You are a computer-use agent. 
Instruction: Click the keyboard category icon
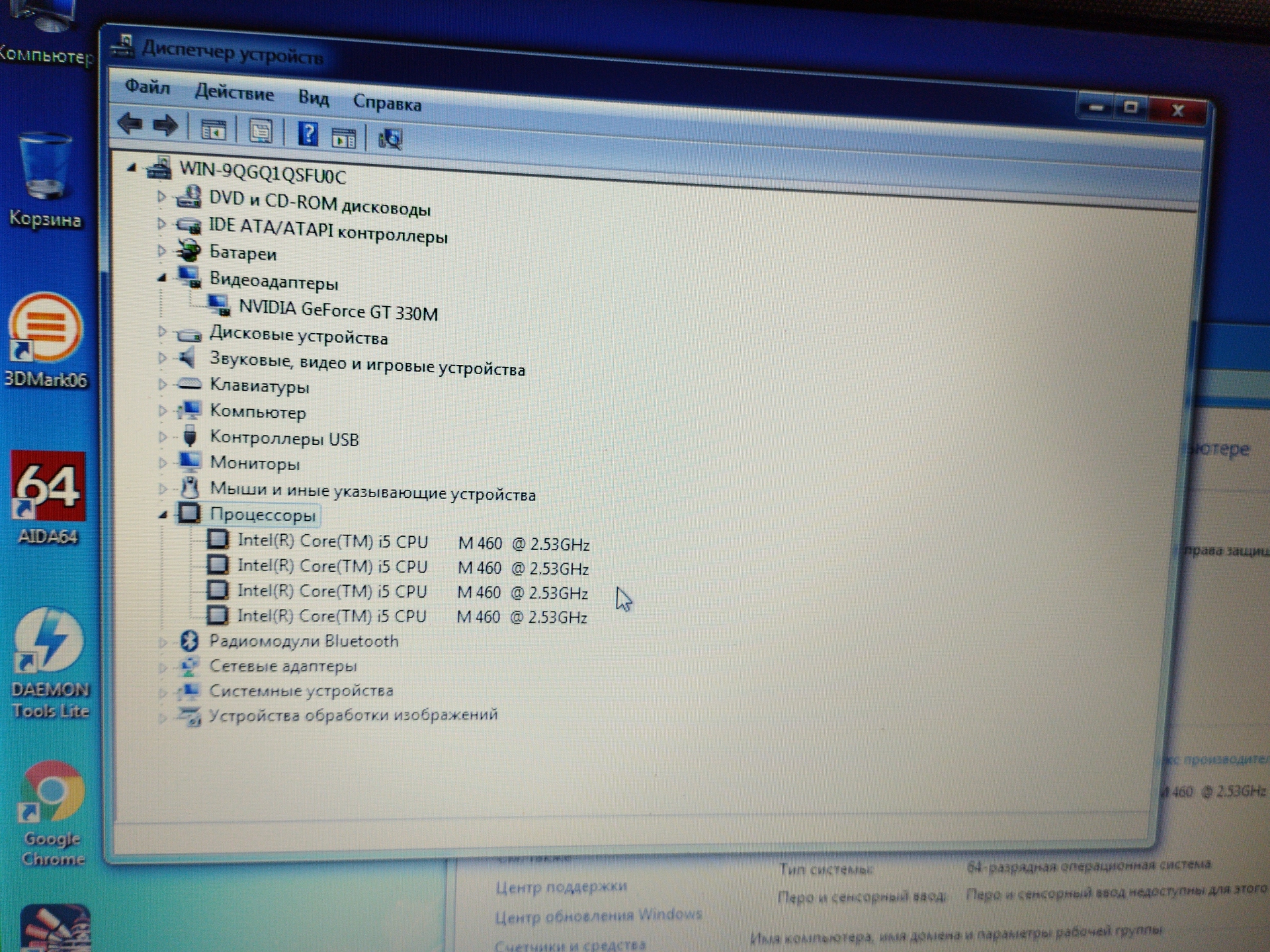pos(189,383)
